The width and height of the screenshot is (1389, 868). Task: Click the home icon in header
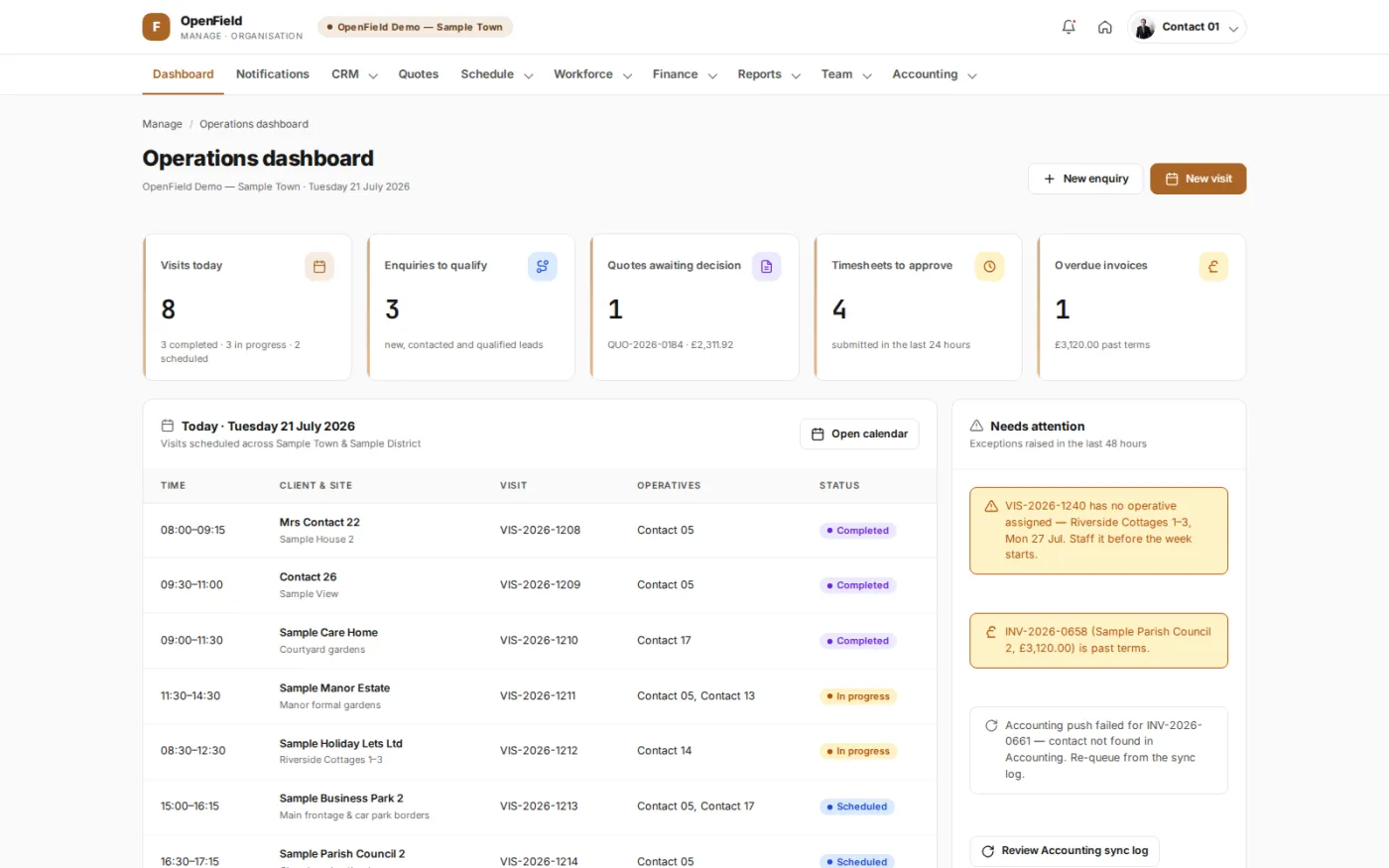[x=1104, y=27]
